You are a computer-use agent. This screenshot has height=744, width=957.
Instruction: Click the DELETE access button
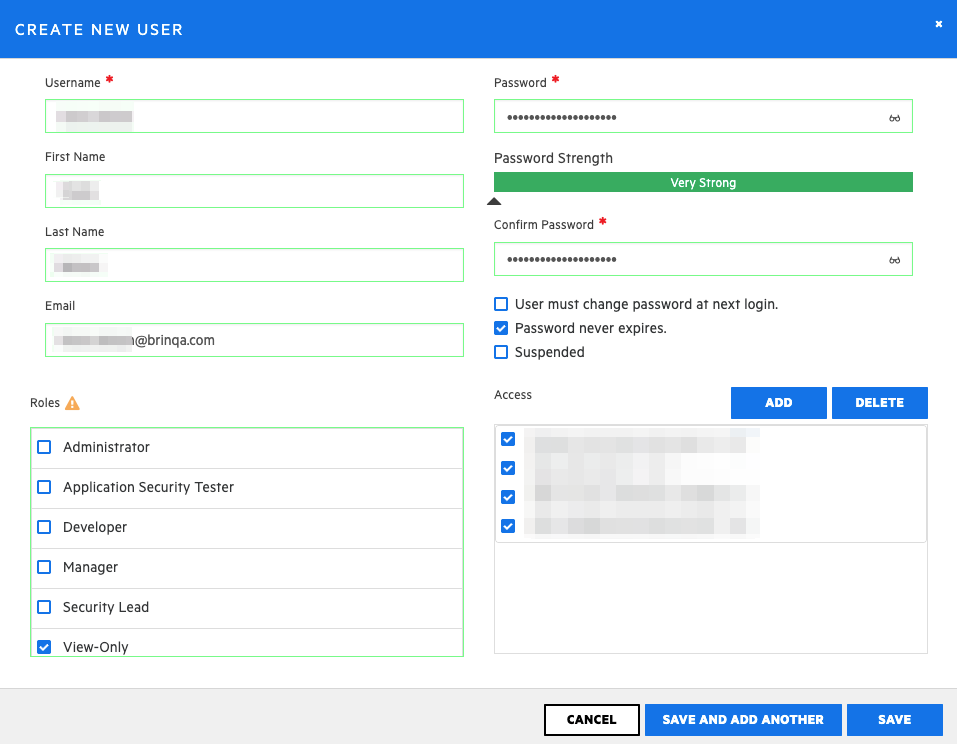[879, 403]
